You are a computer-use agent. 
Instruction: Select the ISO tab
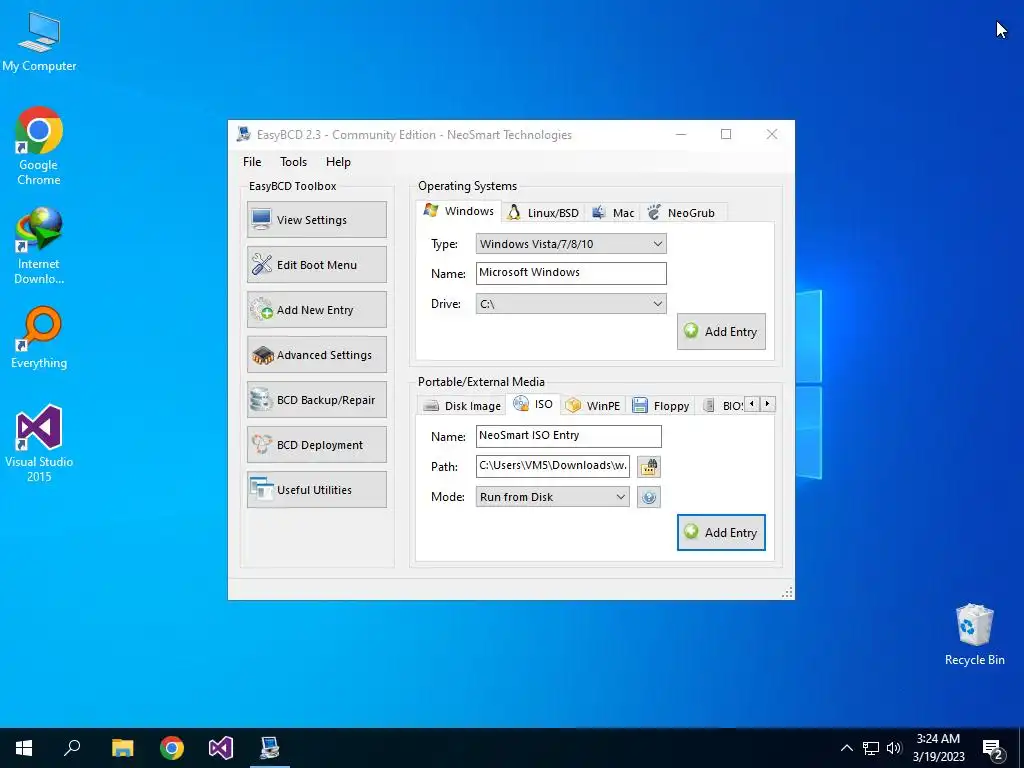(534, 404)
